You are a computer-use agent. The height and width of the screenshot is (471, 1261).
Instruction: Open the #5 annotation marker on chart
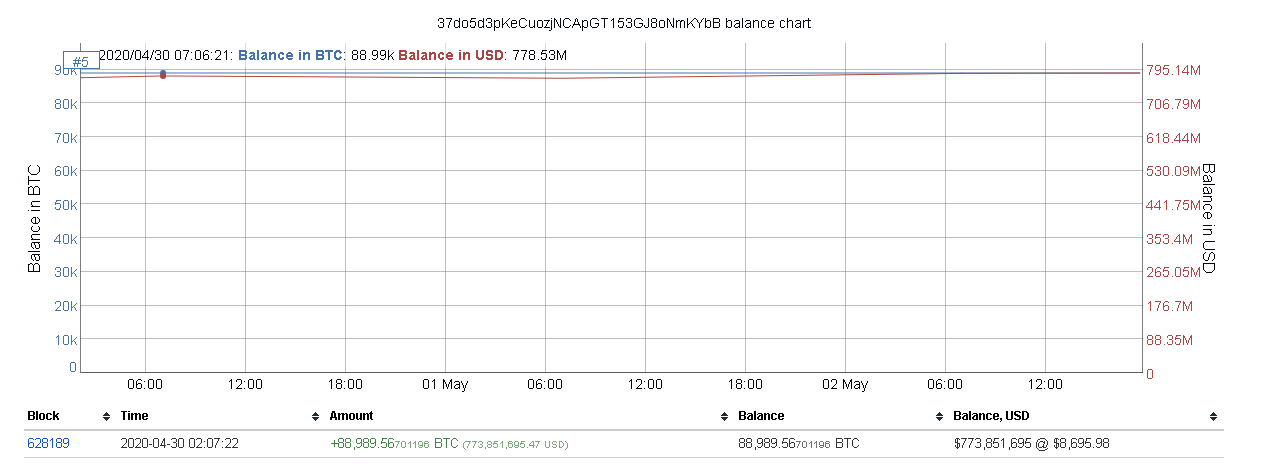(x=80, y=62)
